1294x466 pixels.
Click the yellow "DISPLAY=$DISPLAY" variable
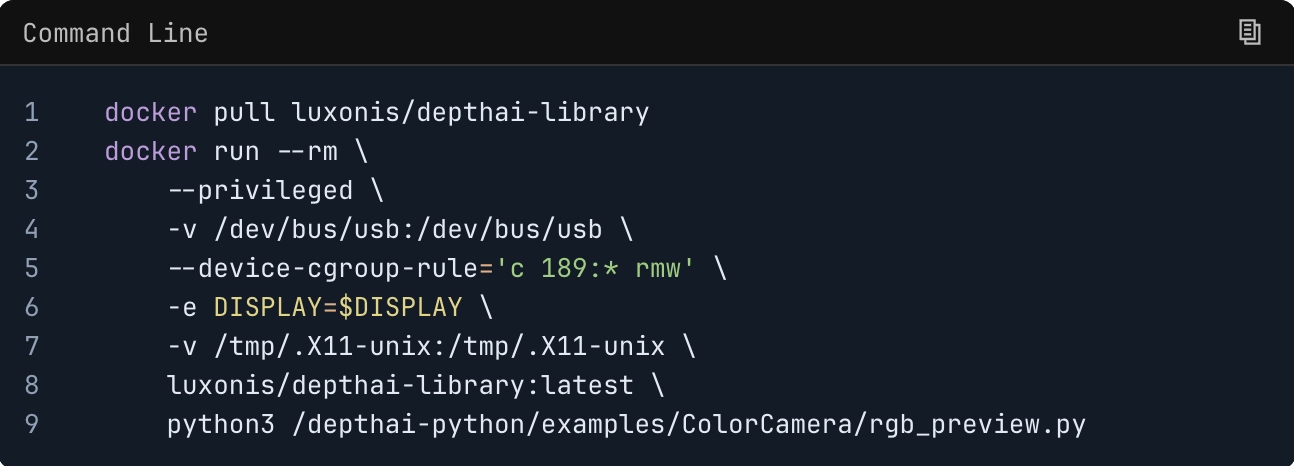click(338, 307)
